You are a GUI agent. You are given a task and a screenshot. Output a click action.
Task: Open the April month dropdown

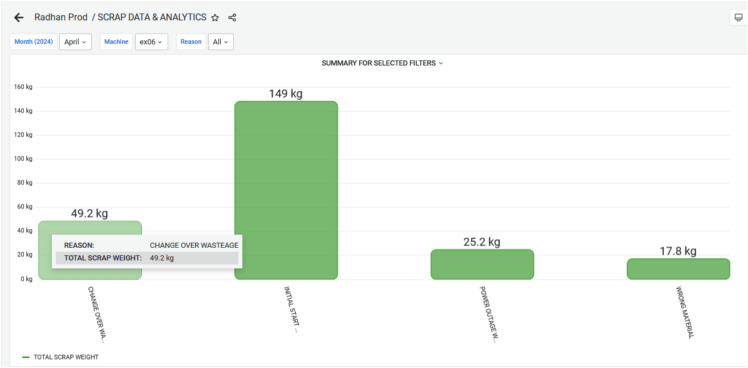tap(75, 42)
